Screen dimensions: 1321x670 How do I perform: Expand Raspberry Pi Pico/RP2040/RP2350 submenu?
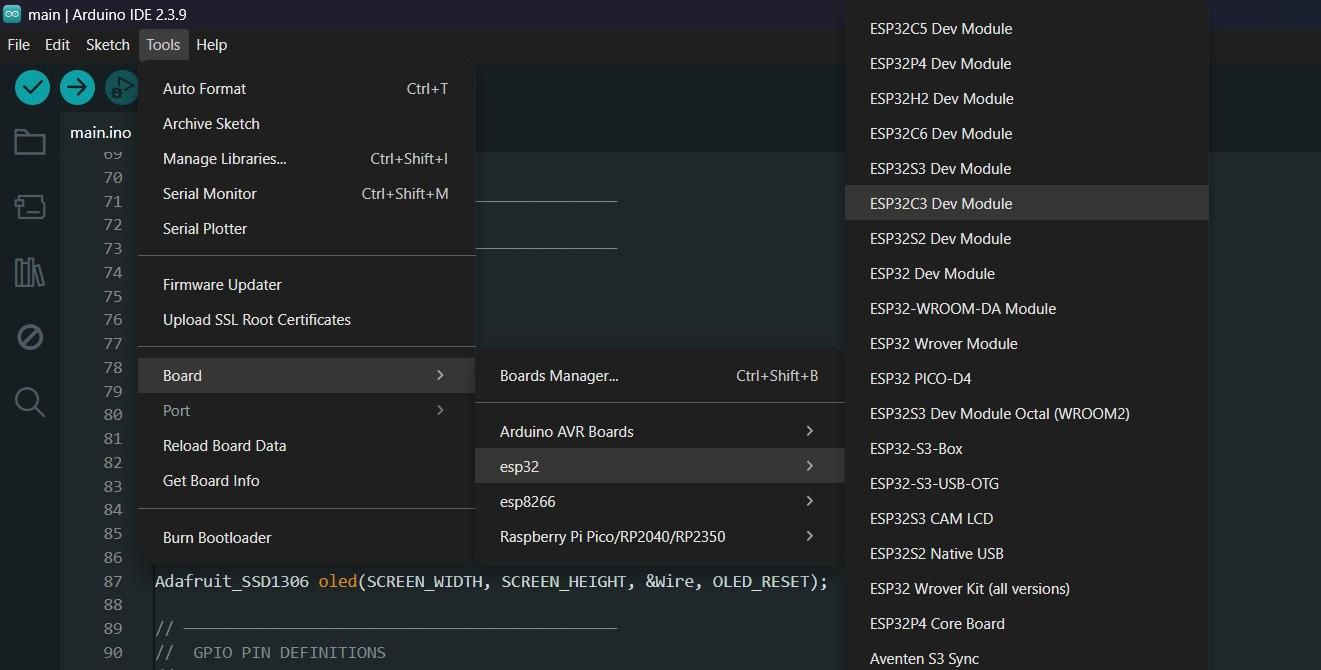click(x=660, y=537)
